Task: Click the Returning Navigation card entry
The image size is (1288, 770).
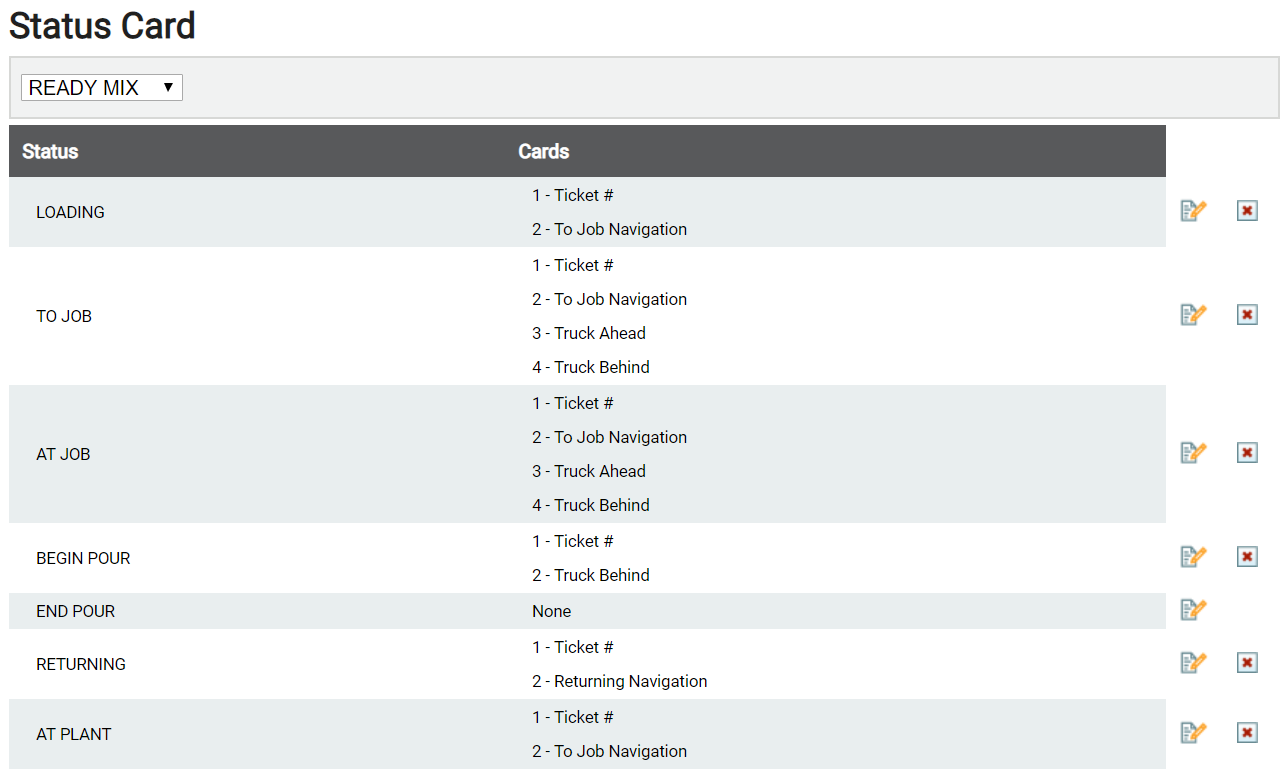Action: point(620,681)
